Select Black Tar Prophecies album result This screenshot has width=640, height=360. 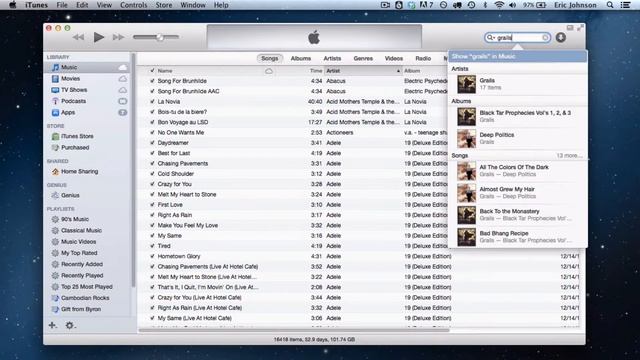tap(518, 116)
